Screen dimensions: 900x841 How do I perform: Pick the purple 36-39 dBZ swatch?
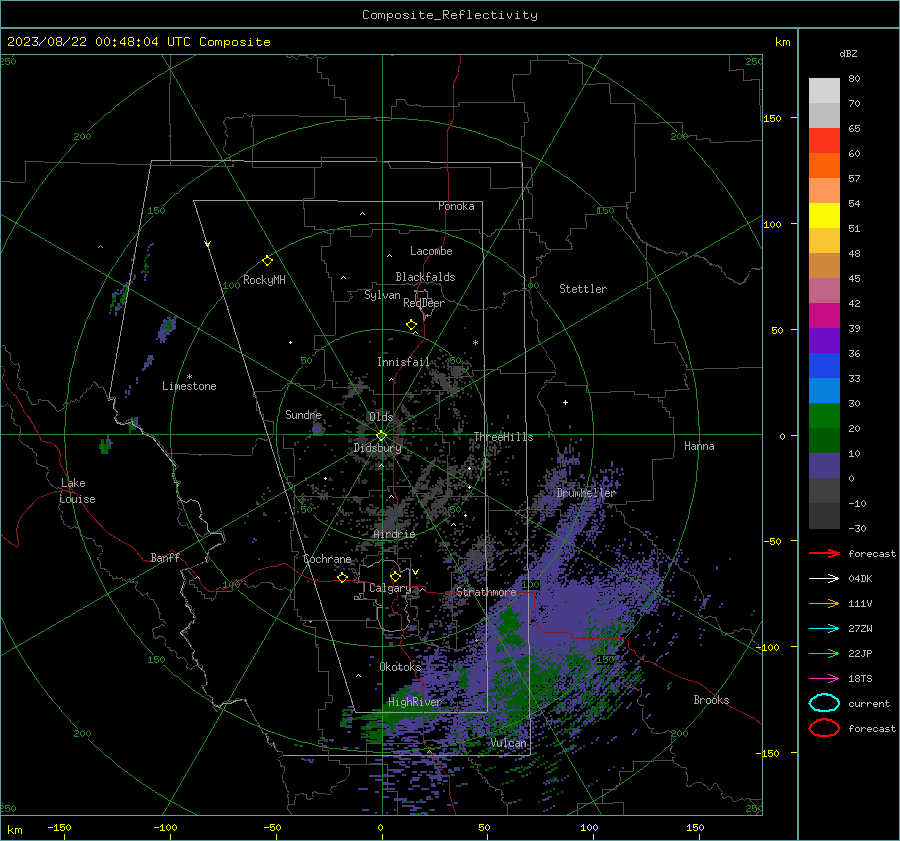point(824,341)
